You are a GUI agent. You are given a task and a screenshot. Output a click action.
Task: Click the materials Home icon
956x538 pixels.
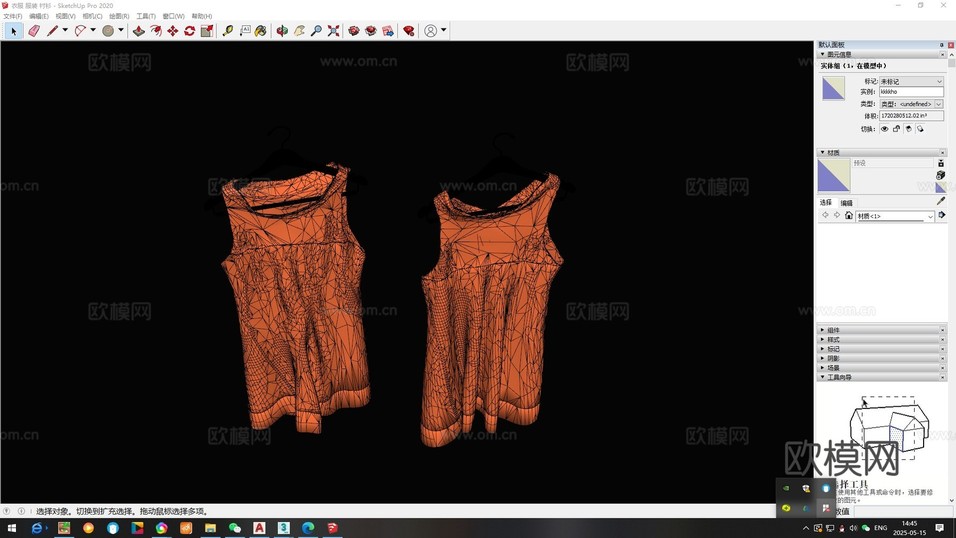(848, 215)
